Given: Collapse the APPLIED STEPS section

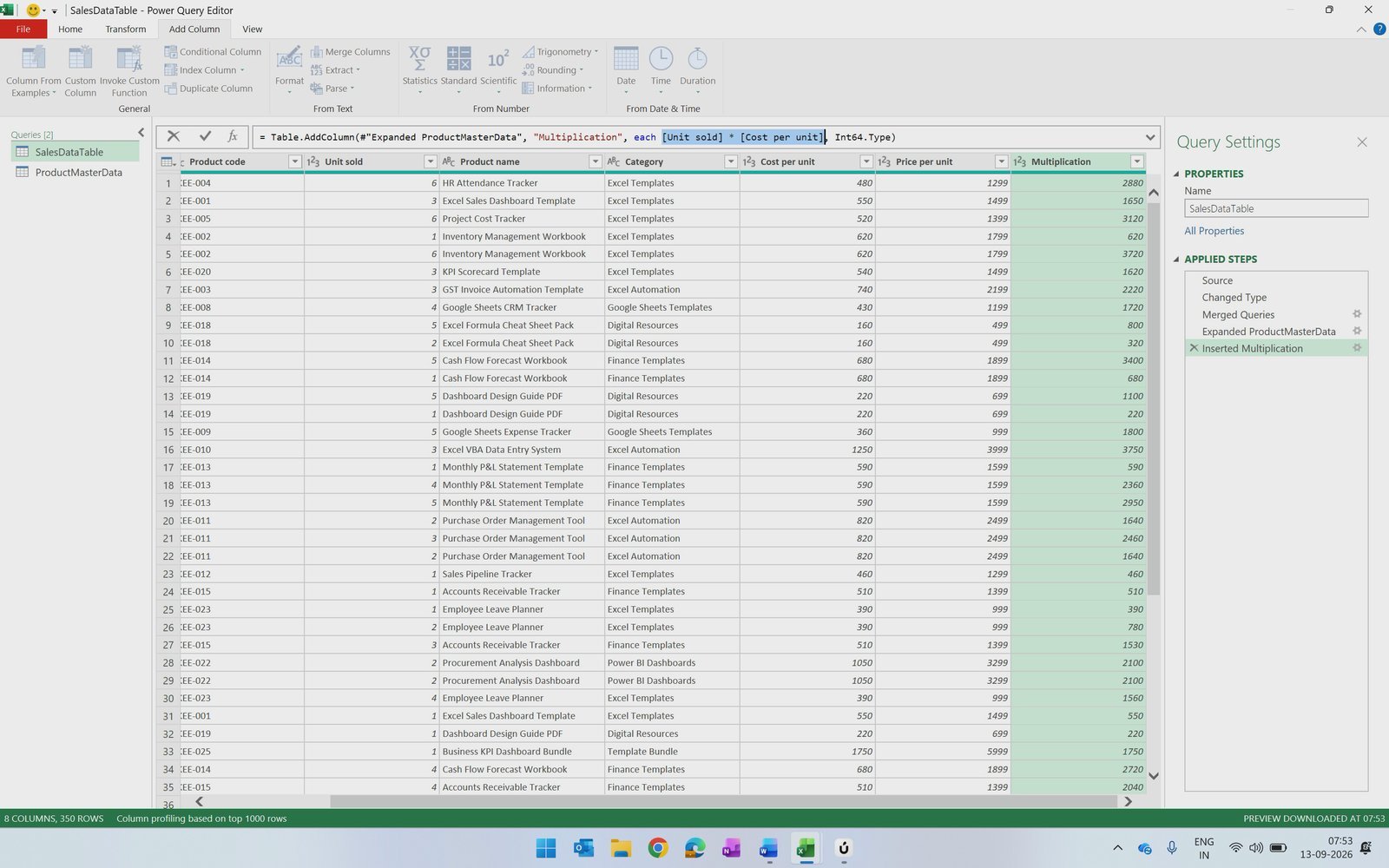Looking at the screenshot, I should 1176,259.
